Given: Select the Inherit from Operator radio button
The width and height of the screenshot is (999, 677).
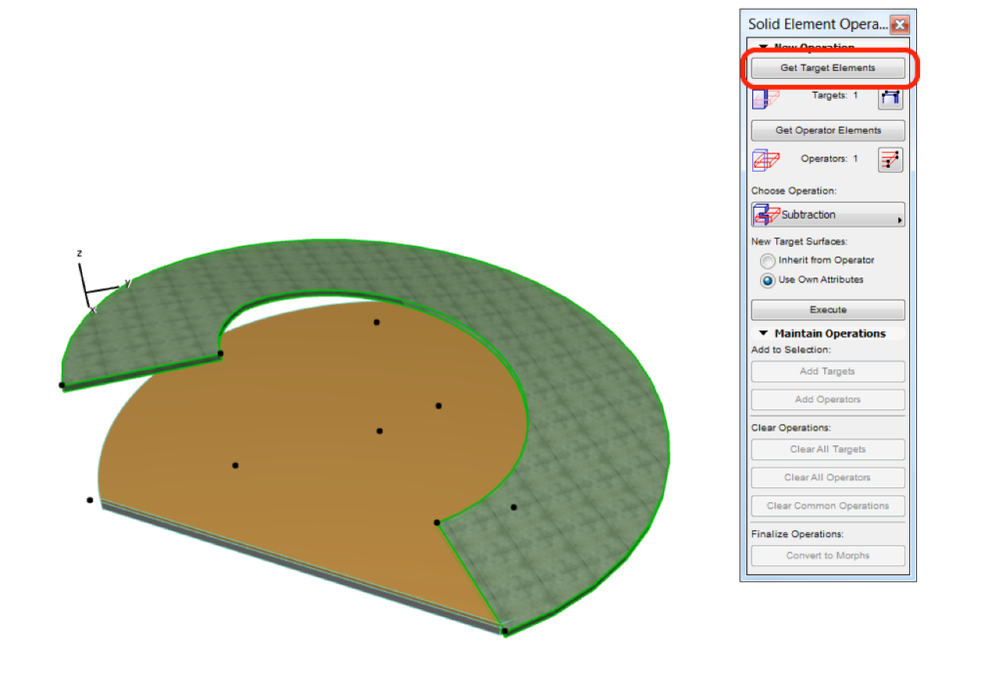Looking at the screenshot, I should pos(767,260).
